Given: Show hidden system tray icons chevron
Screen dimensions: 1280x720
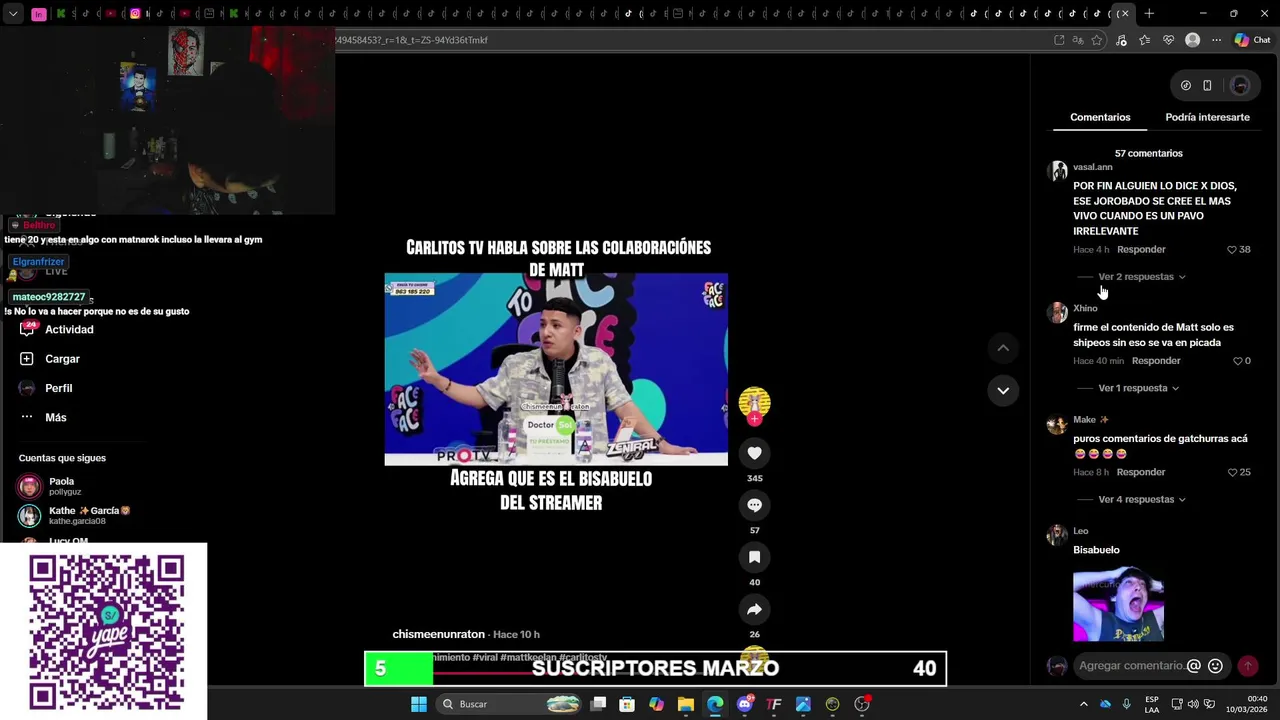Looking at the screenshot, I should click(1083, 704).
